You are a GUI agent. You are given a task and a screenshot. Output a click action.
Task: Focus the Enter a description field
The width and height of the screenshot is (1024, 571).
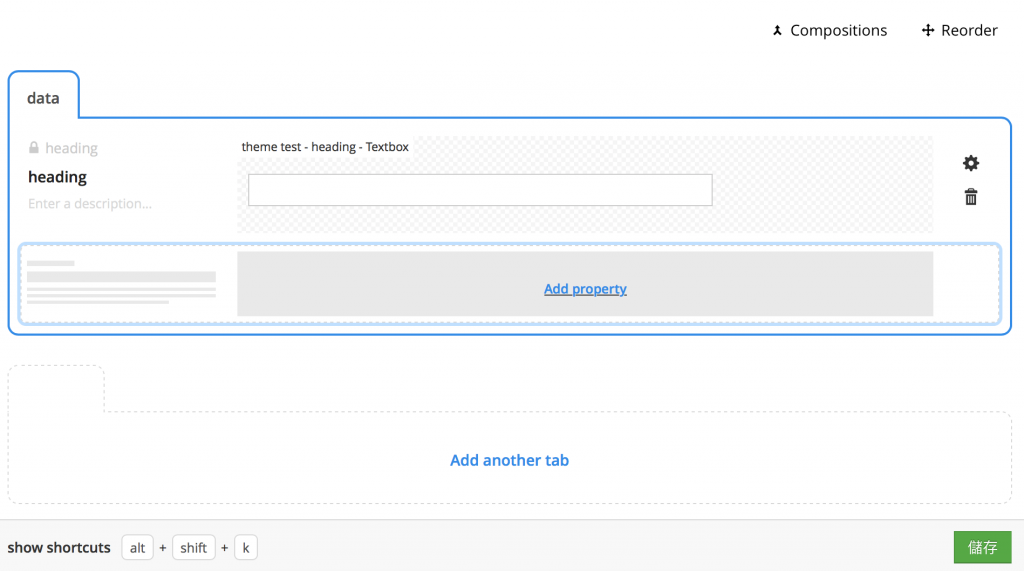[x=90, y=204]
